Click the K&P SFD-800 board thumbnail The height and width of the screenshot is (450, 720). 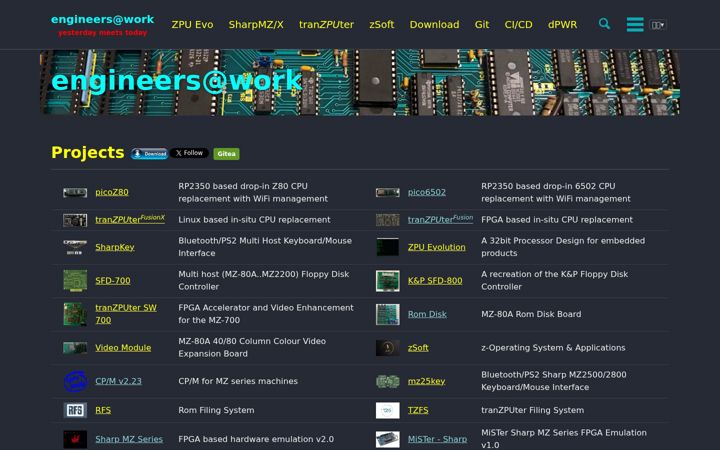[x=388, y=281]
